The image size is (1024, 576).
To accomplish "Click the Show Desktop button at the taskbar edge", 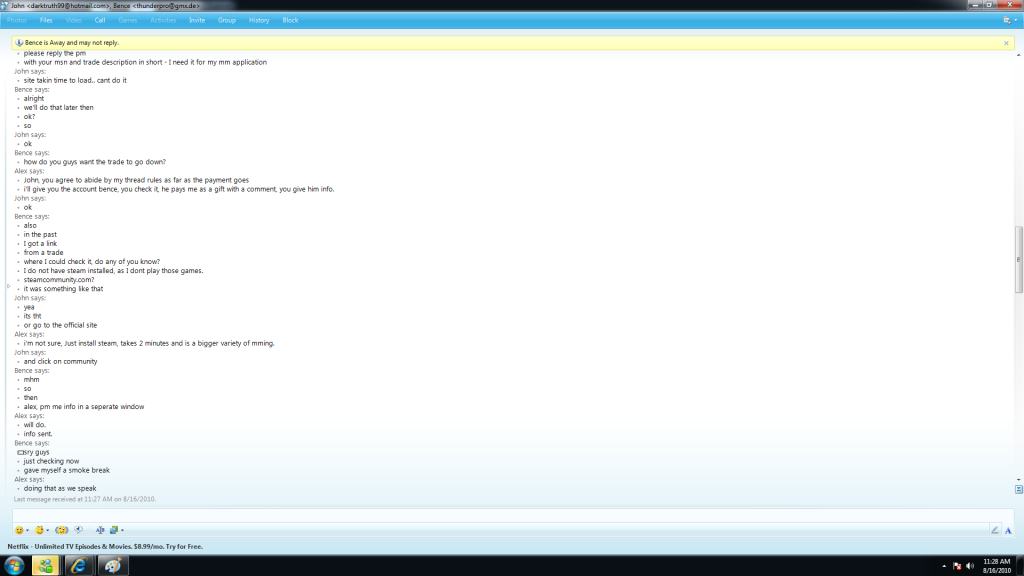I will [x=1020, y=566].
